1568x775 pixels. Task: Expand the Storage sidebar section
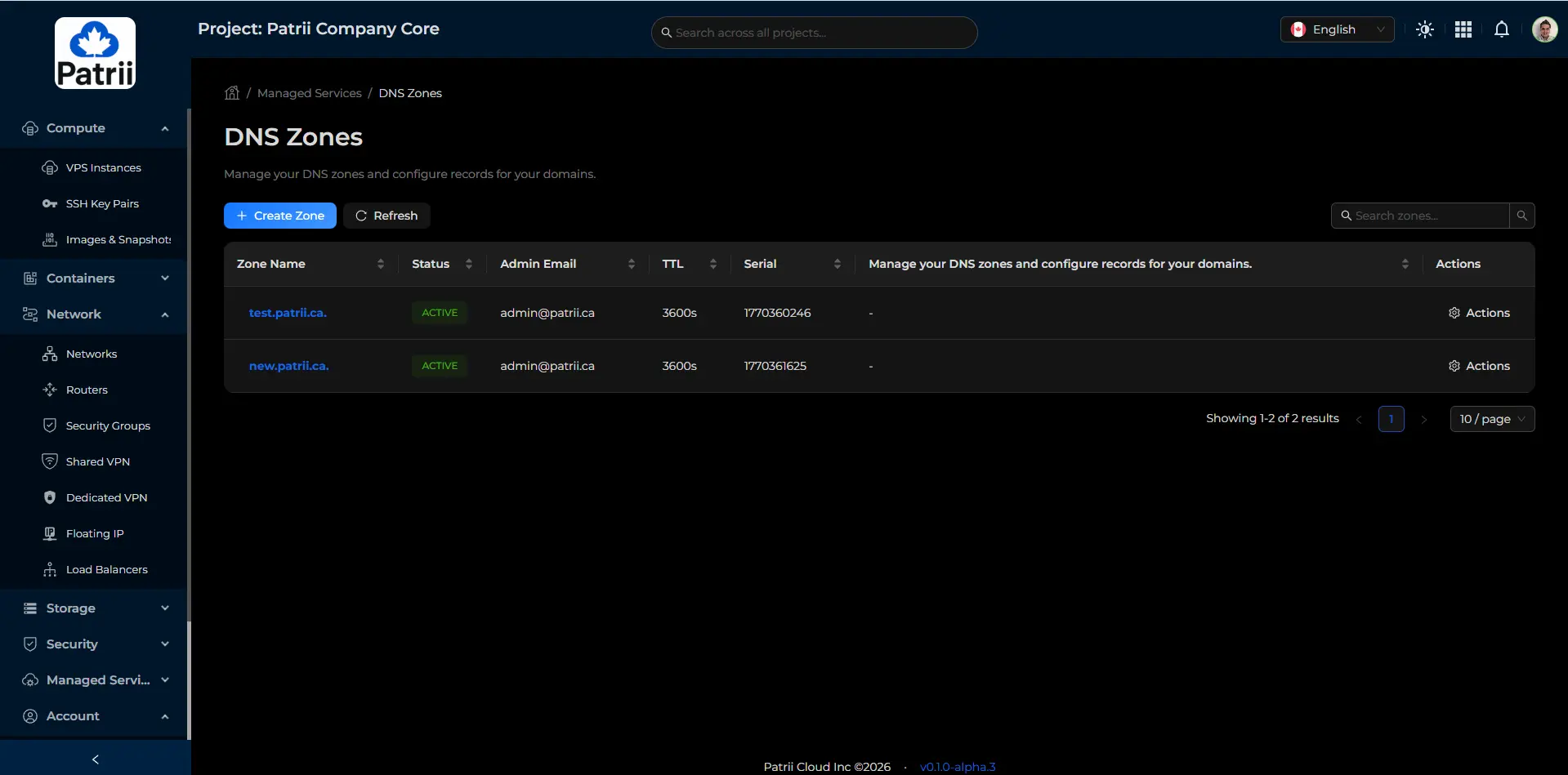(x=96, y=608)
